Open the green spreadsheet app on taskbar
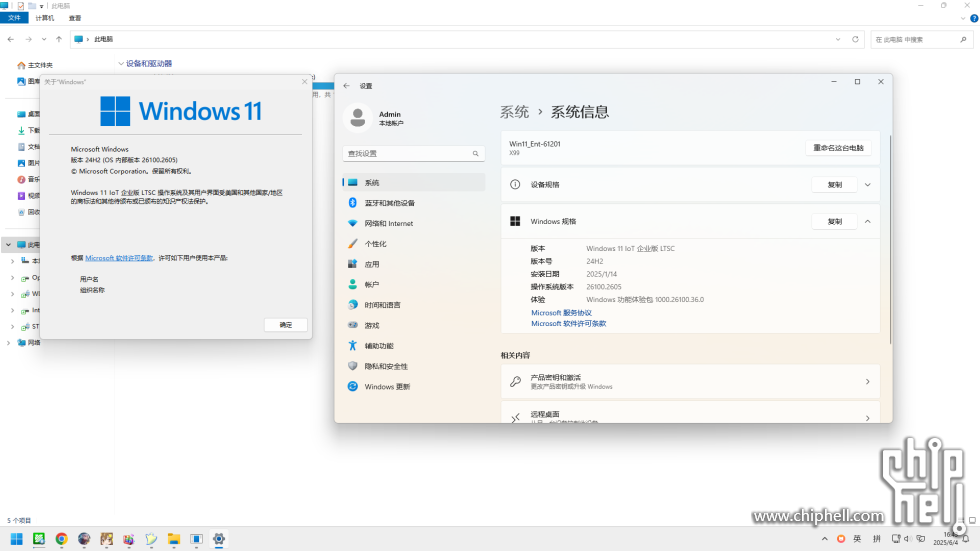Screen dimensions: 980x551 tap(39, 539)
